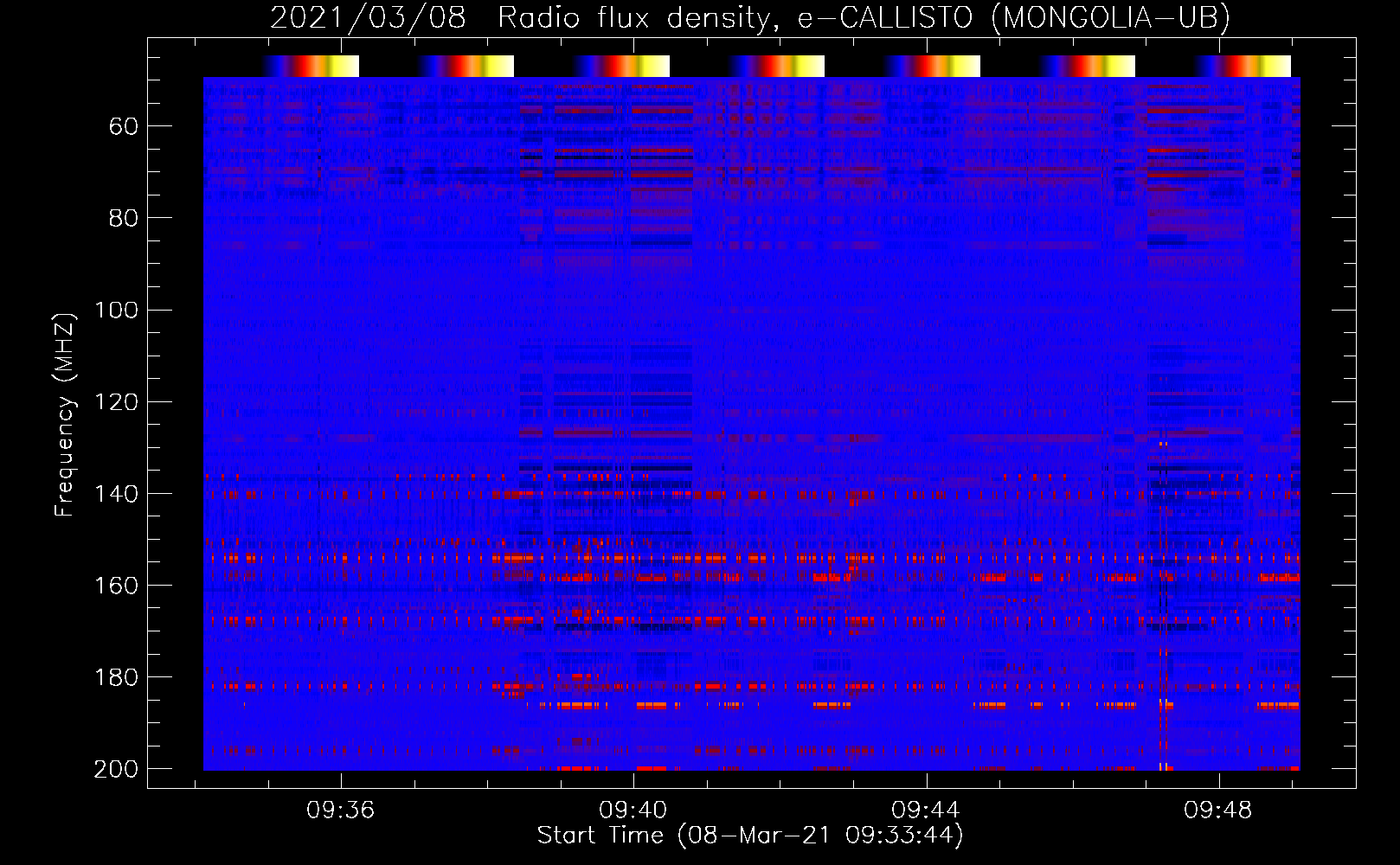Click the 60 frequency tick label

coord(124,127)
